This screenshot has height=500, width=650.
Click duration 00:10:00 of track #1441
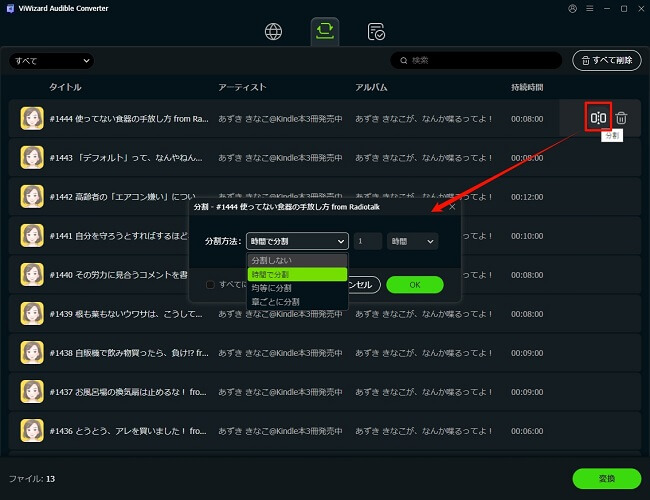(x=527, y=235)
